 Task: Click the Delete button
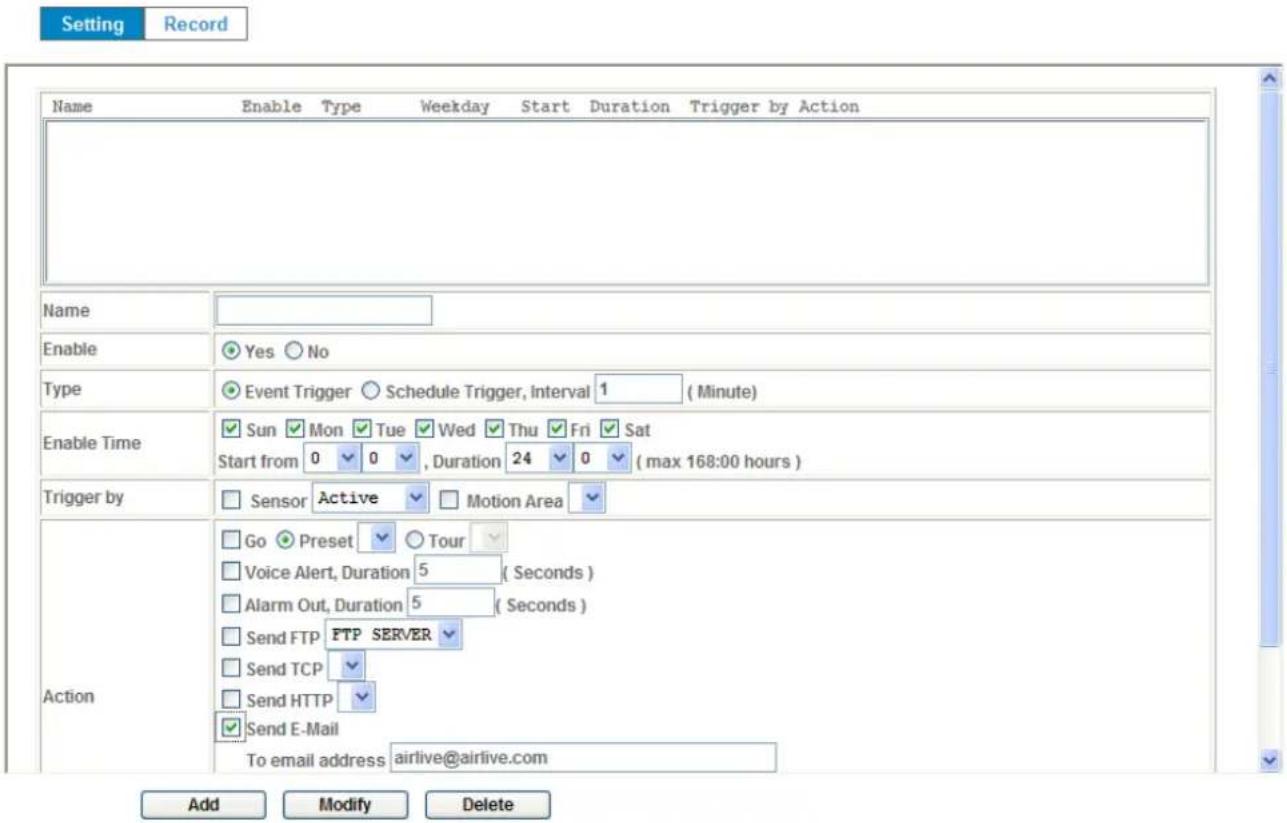488,805
